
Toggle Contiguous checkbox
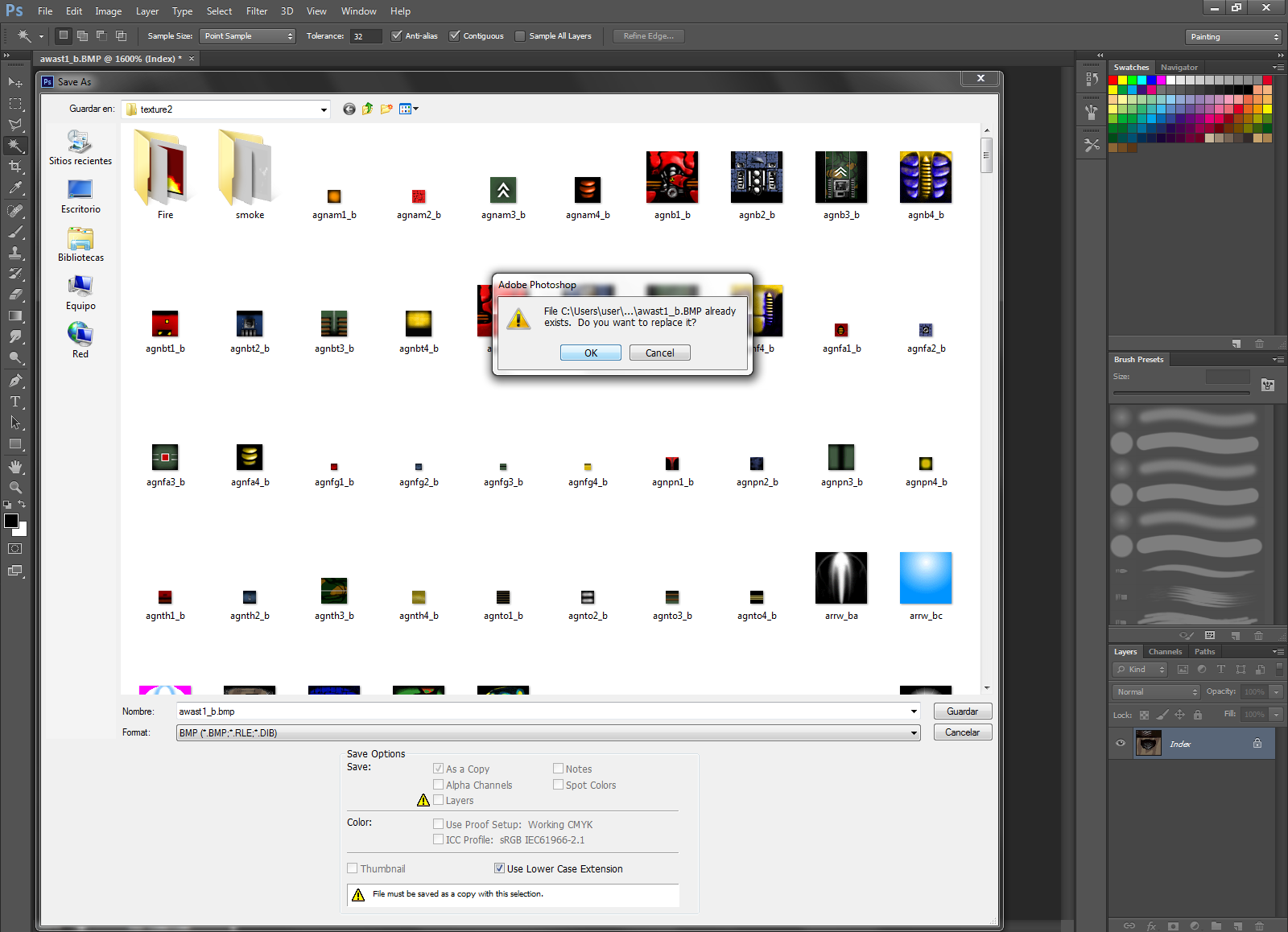tap(454, 35)
